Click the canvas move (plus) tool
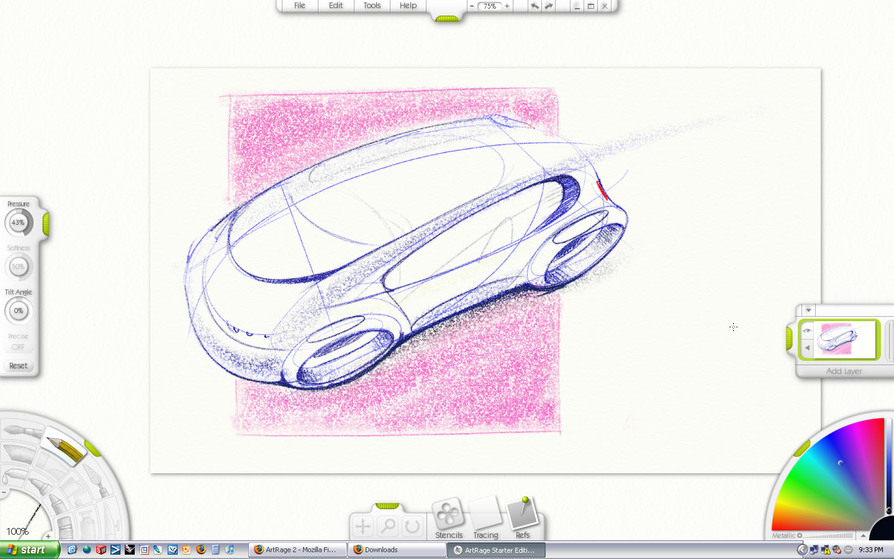 (363, 526)
